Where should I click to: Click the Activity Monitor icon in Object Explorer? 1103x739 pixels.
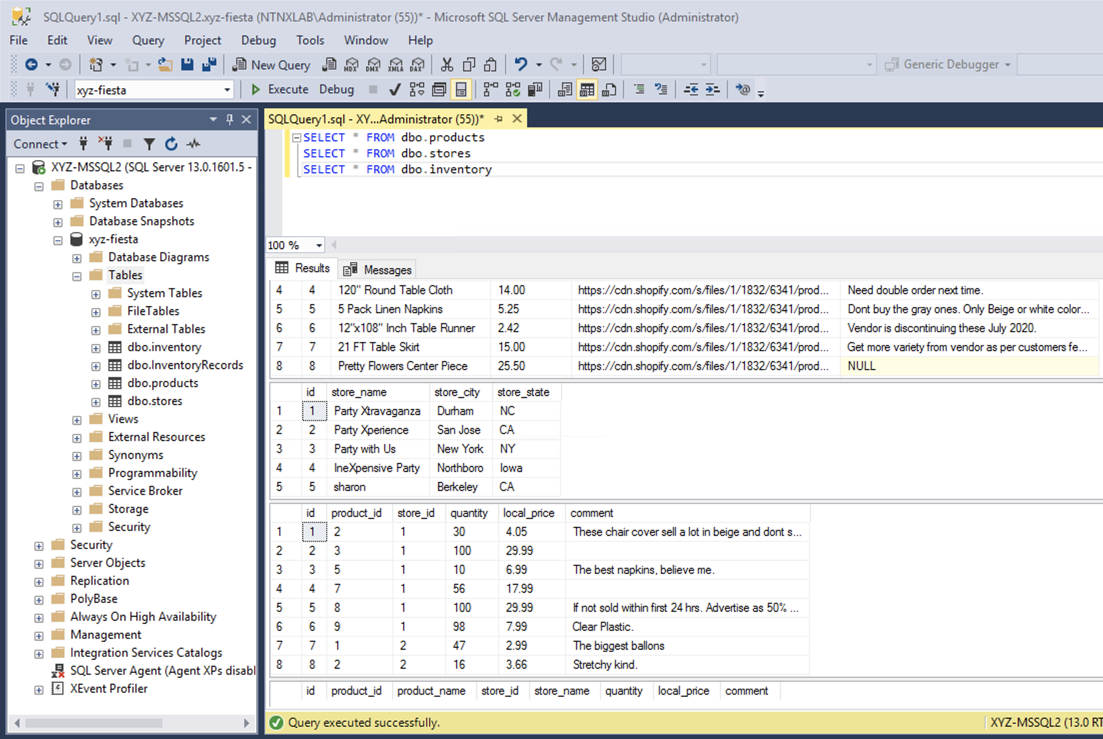pos(193,144)
